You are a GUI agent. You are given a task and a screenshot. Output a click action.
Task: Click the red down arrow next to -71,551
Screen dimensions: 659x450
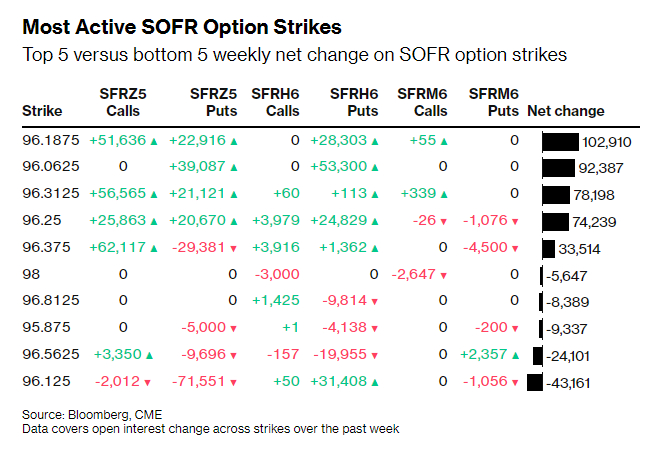[x=229, y=382]
